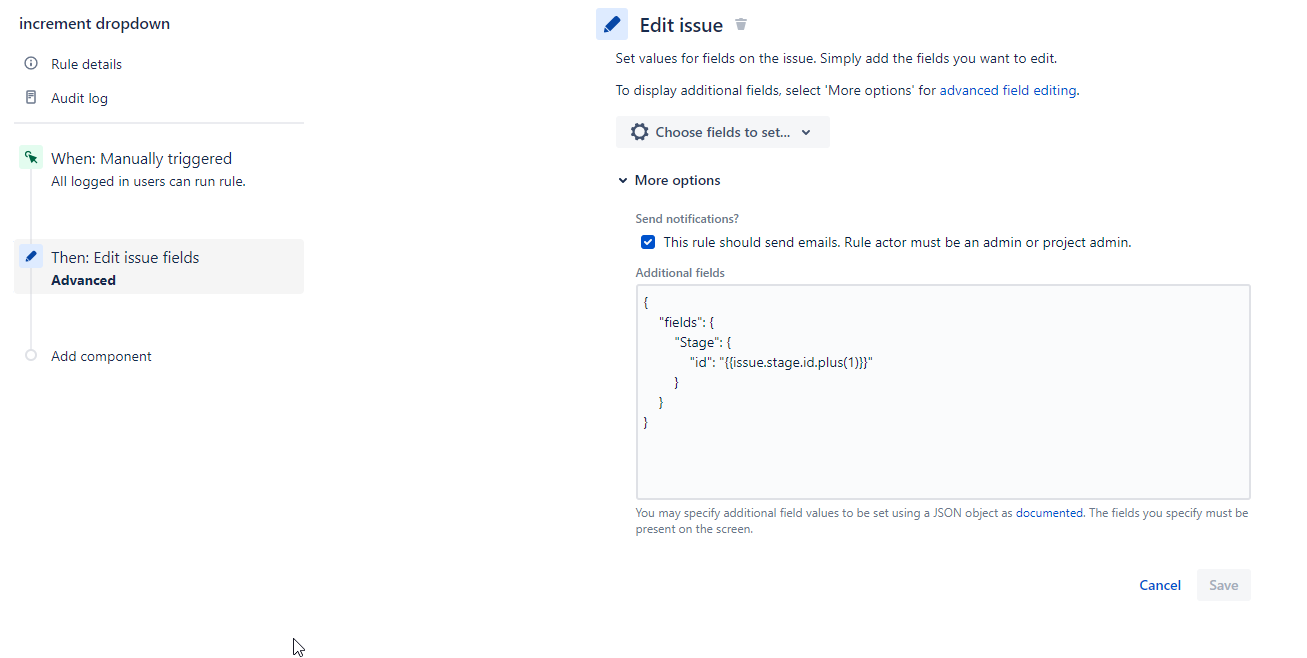The width and height of the screenshot is (1307, 658).
Task: Open the 'Choose fields to set' dropdown
Action: (722, 131)
